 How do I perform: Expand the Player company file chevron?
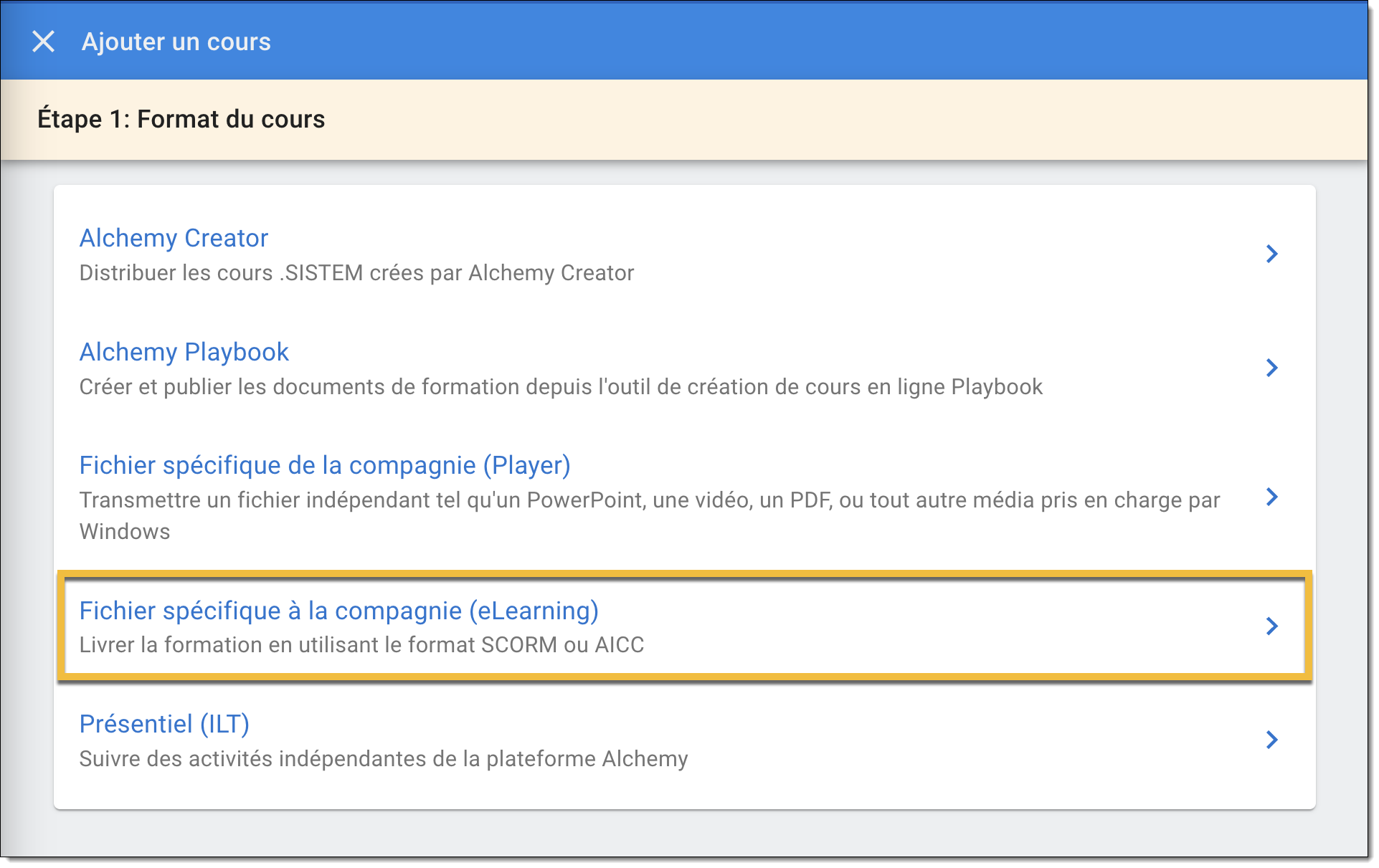[x=1271, y=497]
